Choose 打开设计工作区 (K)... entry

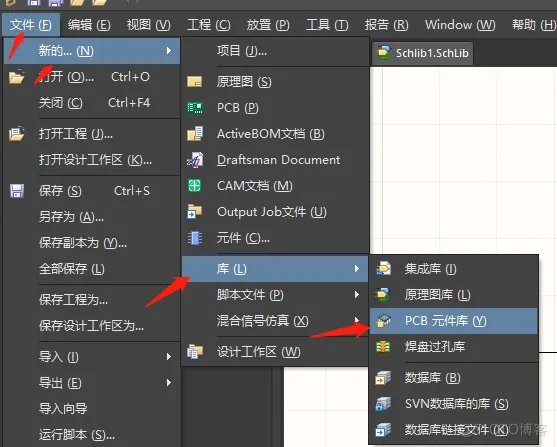click(x=92, y=160)
